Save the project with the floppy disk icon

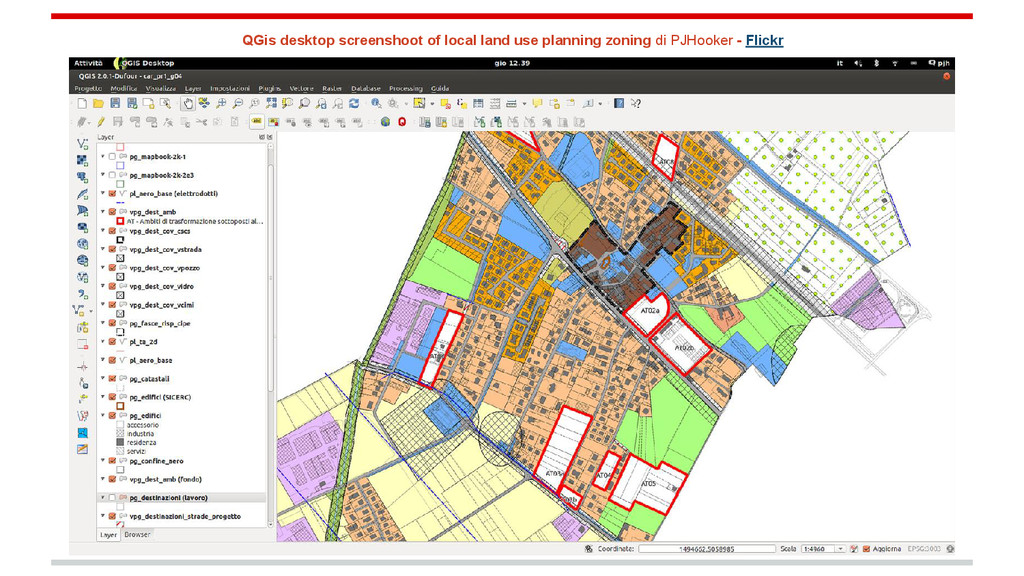coord(115,103)
